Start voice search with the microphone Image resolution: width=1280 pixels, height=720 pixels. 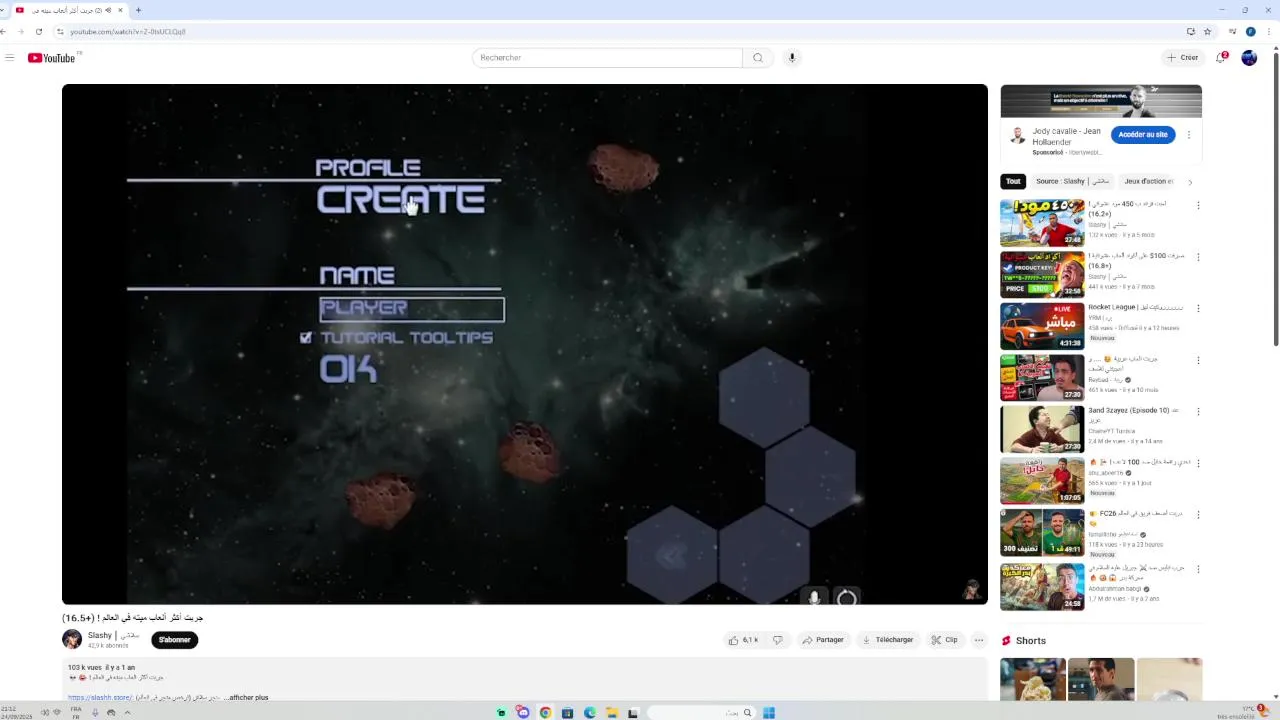[x=792, y=58]
